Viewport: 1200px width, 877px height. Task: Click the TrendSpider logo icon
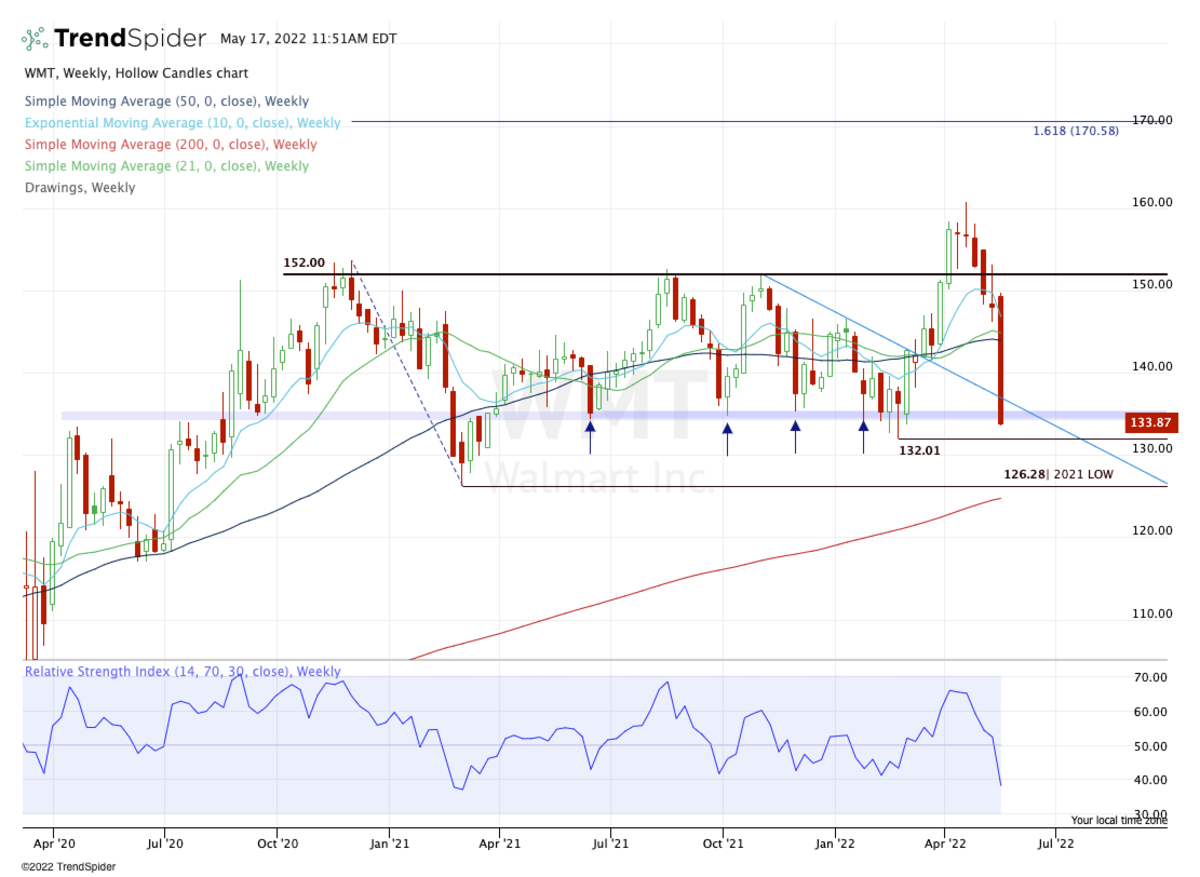click(35, 39)
